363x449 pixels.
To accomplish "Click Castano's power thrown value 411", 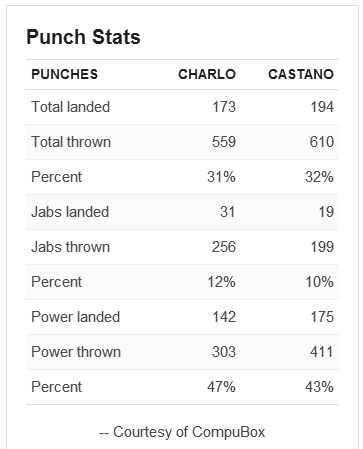I will pyautogui.click(x=322, y=352).
